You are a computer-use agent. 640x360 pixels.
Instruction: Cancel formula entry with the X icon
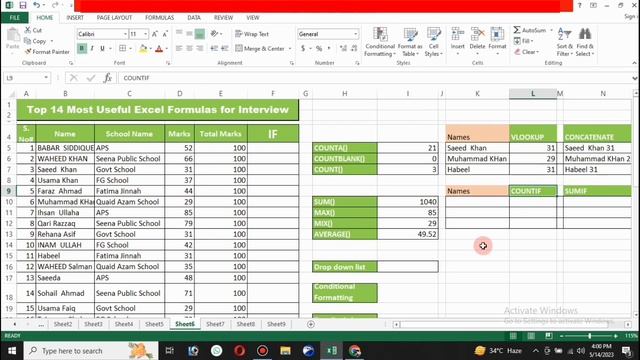coord(73,78)
